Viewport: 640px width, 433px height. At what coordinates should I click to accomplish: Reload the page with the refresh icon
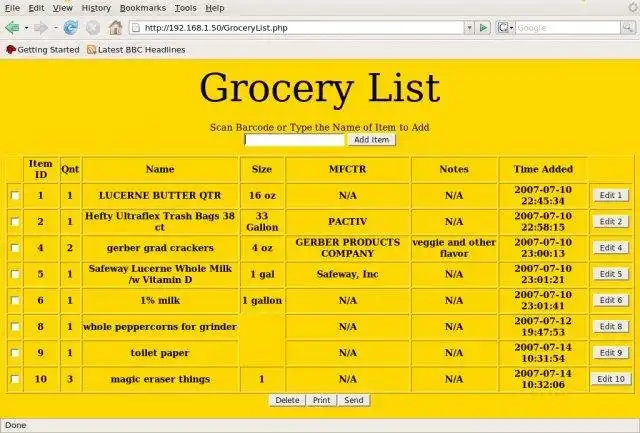[x=71, y=28]
